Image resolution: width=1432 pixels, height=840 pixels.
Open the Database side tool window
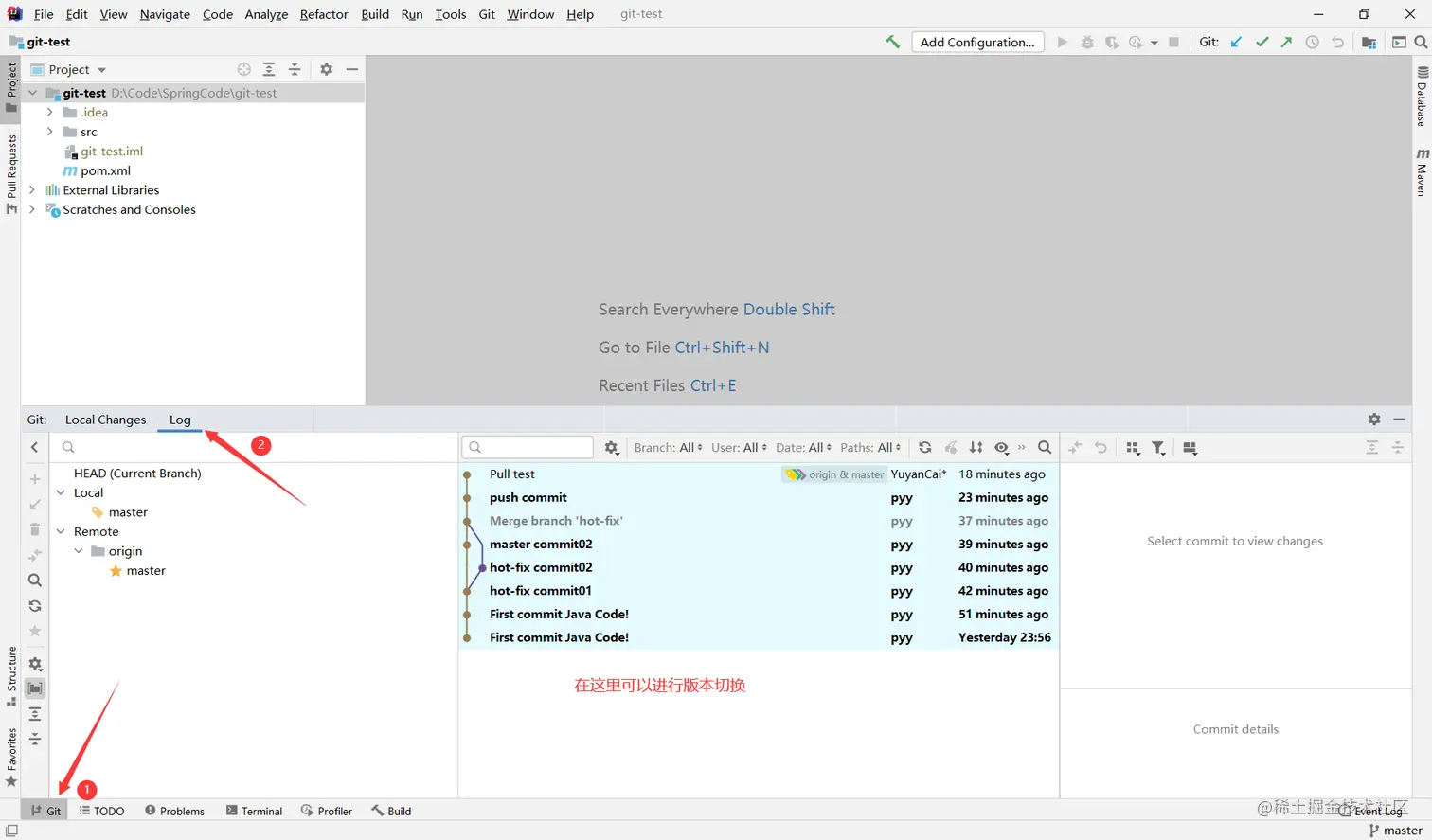tap(1422, 96)
